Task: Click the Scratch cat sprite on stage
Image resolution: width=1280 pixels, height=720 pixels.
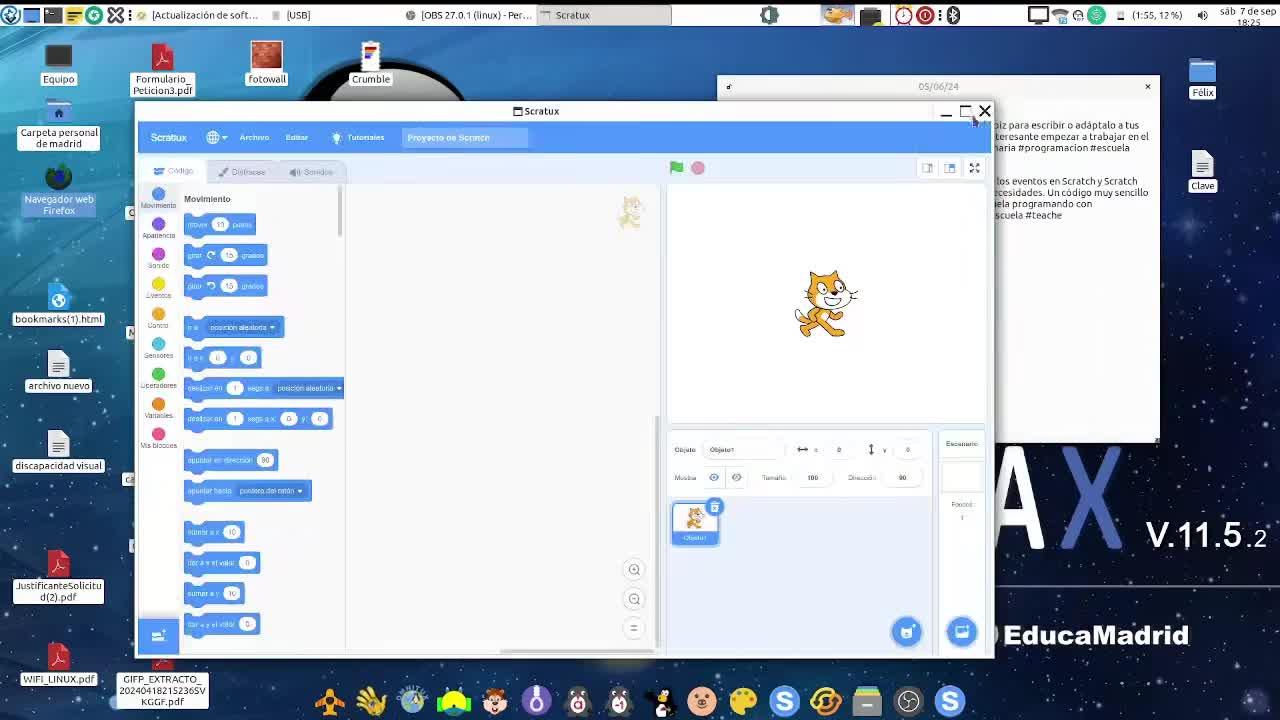Action: pyautogui.click(x=826, y=304)
